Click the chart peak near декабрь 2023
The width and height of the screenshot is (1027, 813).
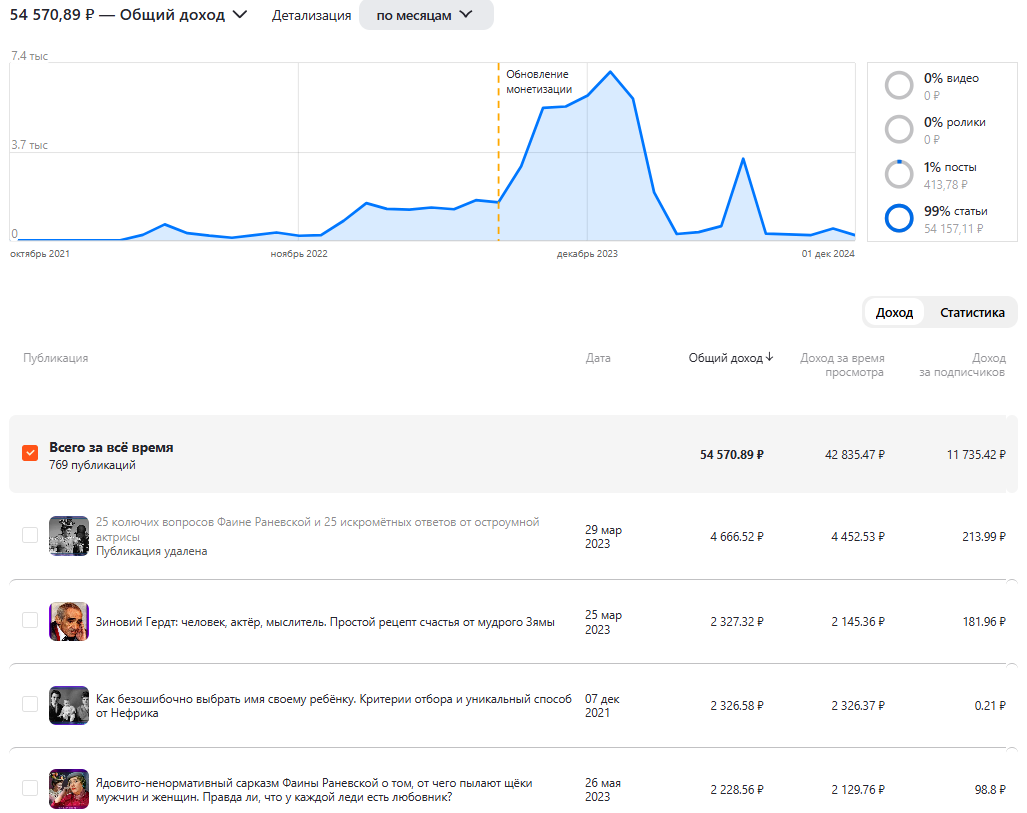610,71
